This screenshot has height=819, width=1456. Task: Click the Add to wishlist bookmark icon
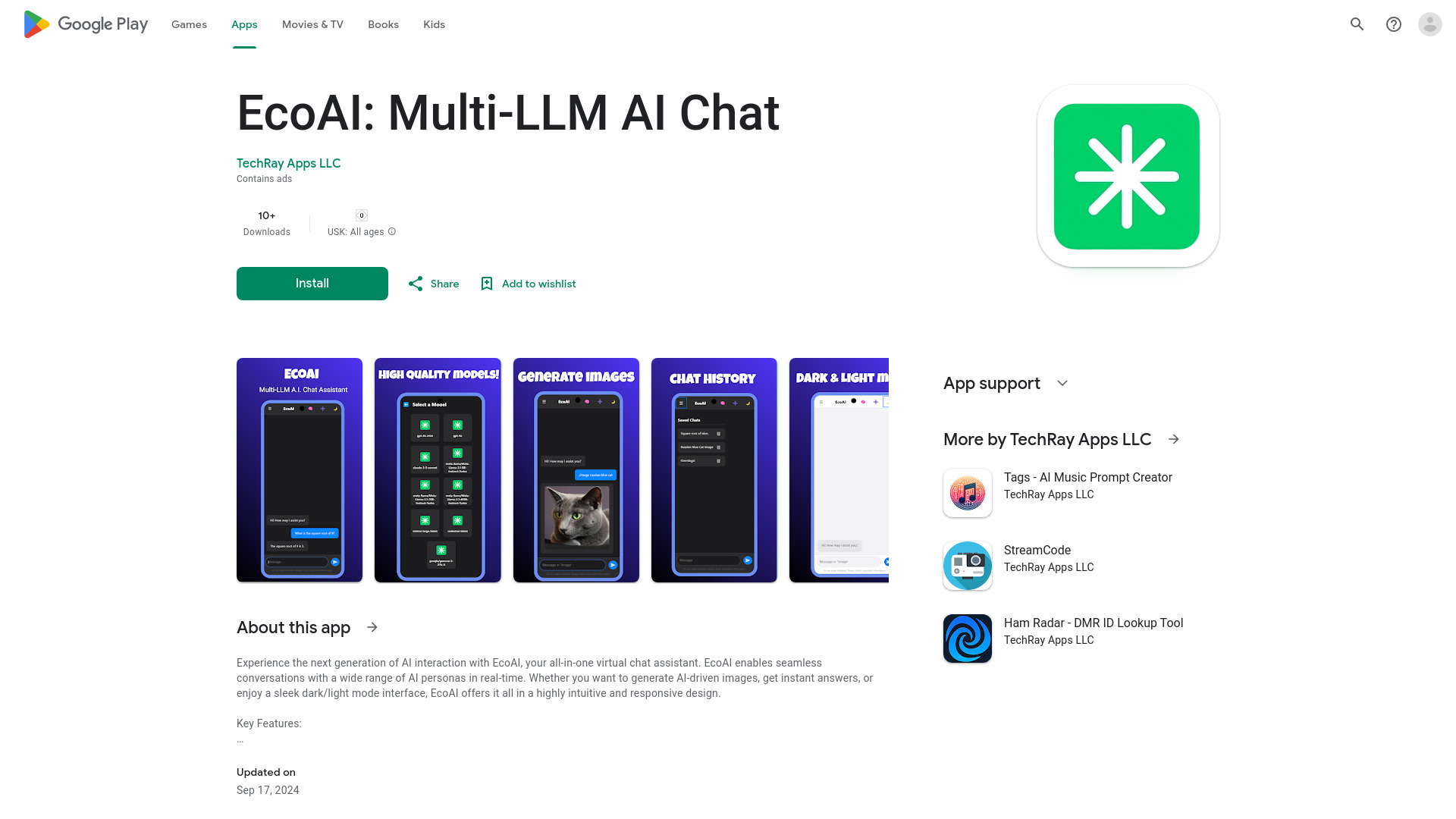(486, 284)
